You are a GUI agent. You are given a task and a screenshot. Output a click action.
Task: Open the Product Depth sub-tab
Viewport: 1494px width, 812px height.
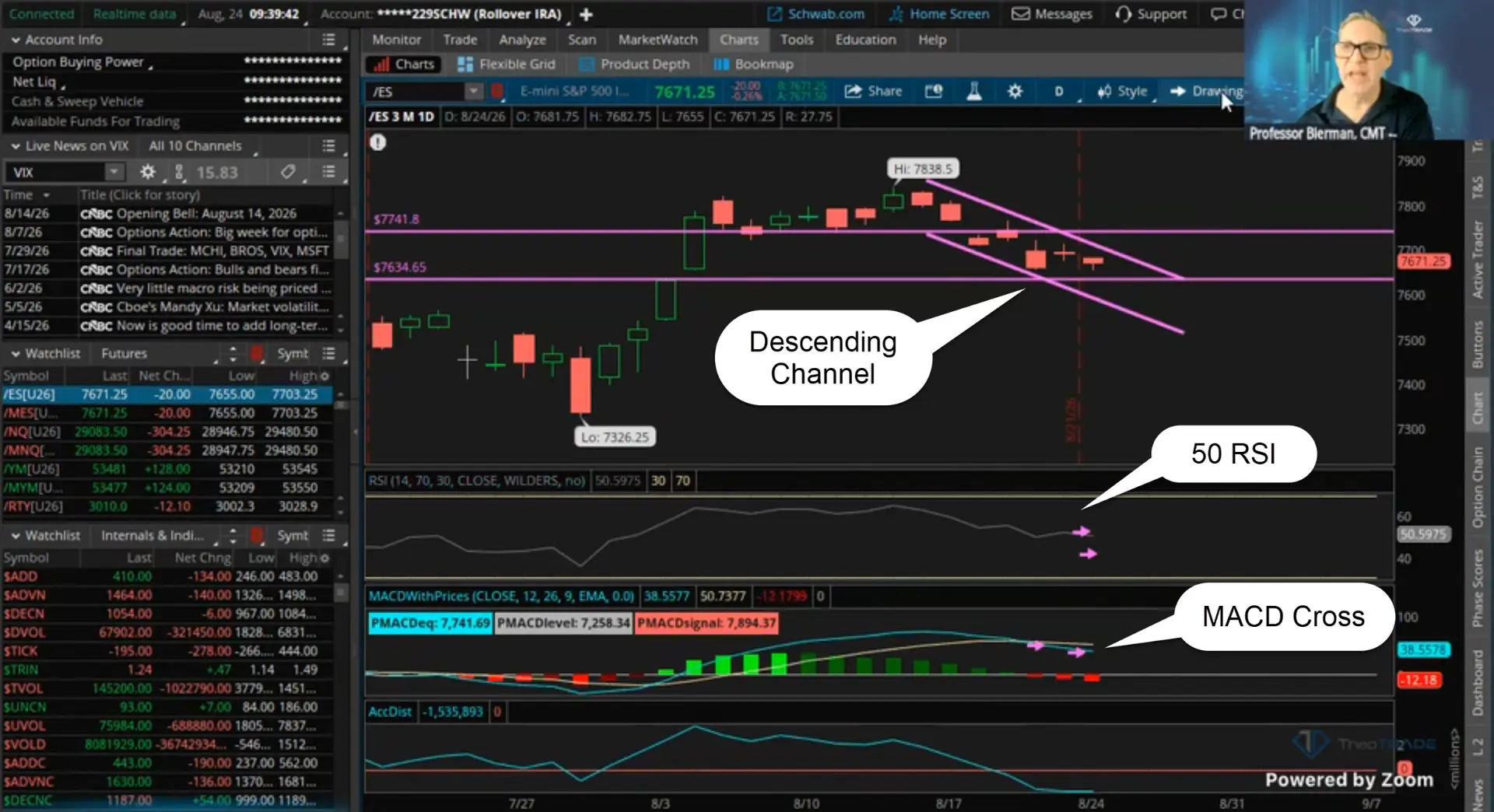635,65
